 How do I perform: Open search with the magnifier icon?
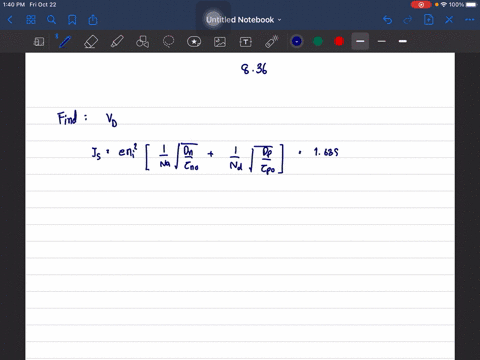(51, 20)
